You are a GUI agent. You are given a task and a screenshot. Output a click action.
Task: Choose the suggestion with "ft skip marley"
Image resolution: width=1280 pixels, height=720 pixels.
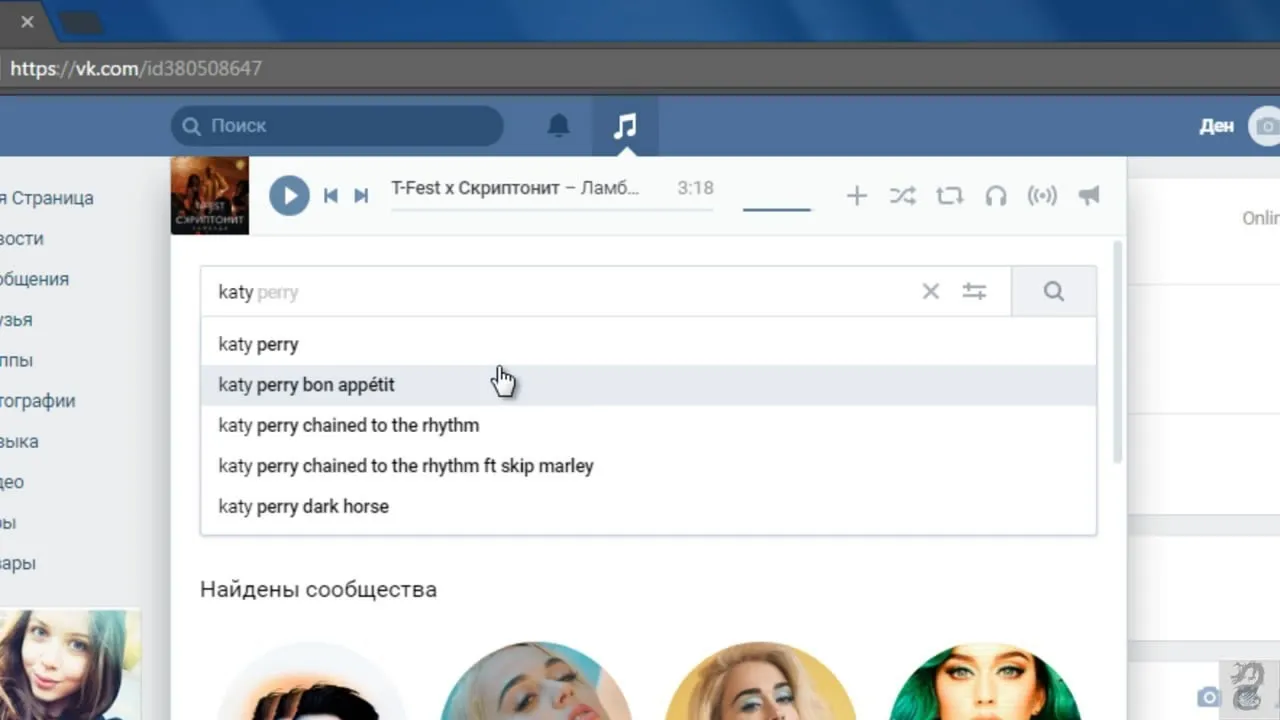(x=648, y=466)
